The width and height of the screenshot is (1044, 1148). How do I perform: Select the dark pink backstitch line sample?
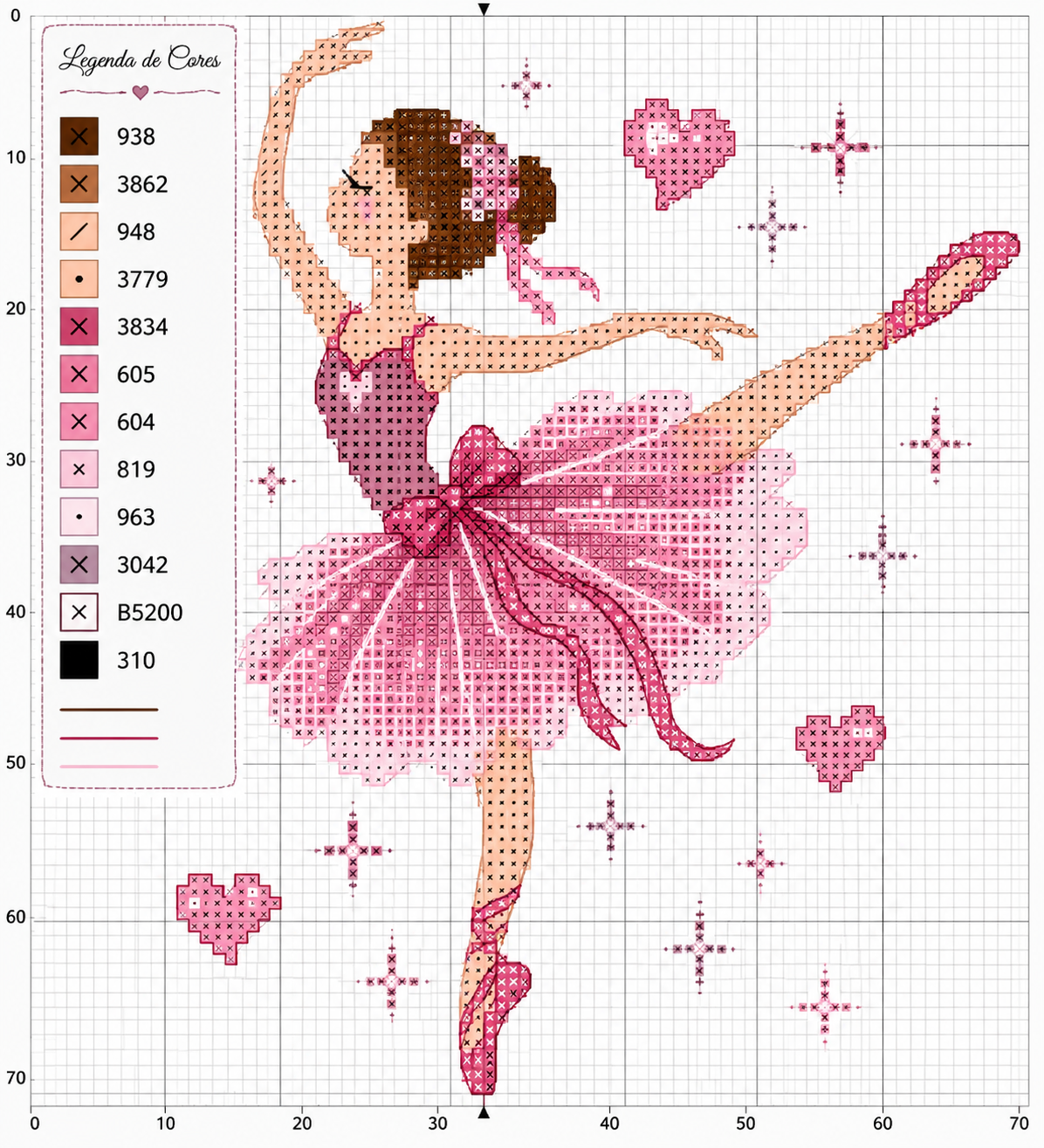click(109, 739)
